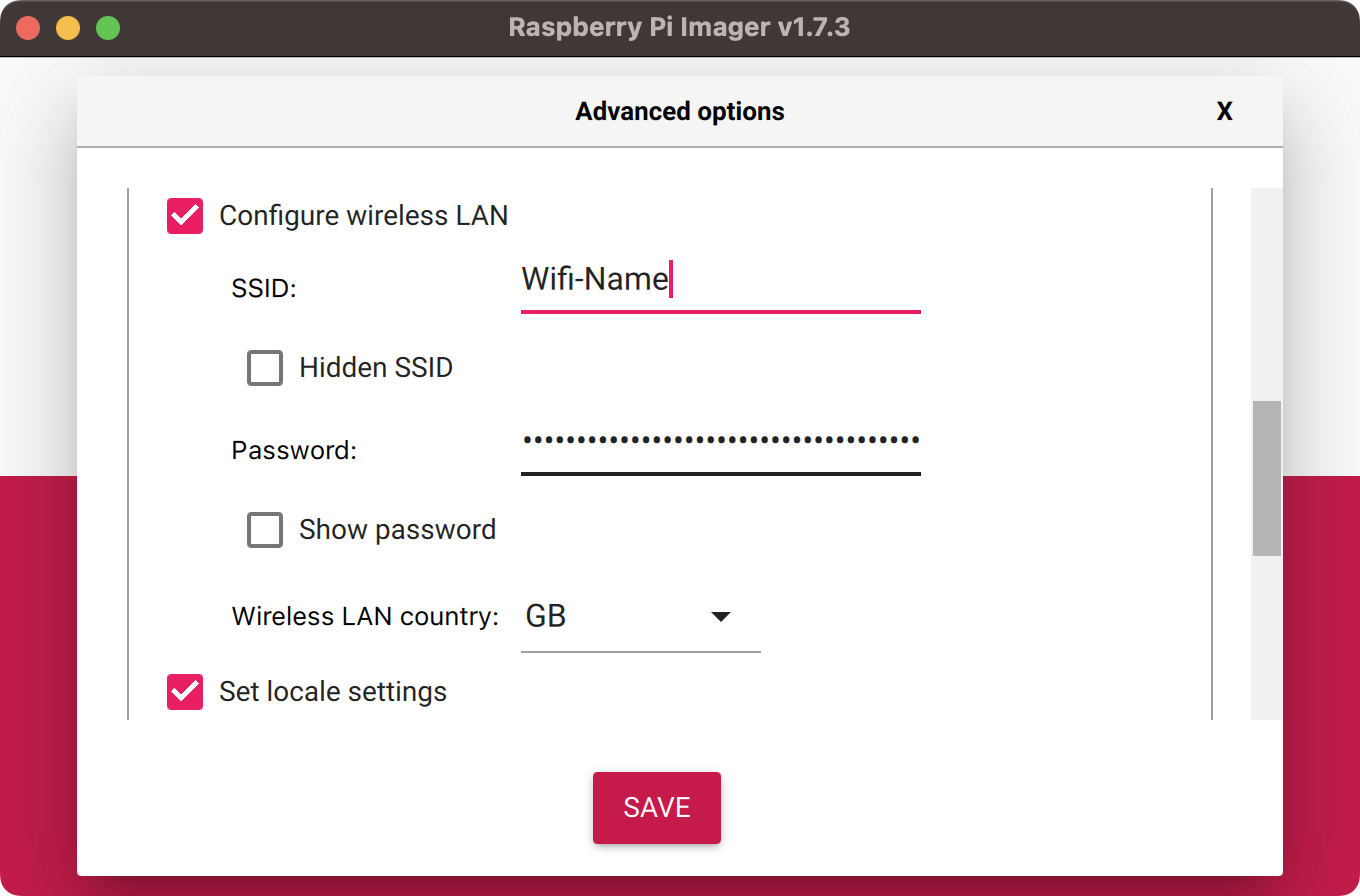Tick the Show password checkbox

point(265,530)
